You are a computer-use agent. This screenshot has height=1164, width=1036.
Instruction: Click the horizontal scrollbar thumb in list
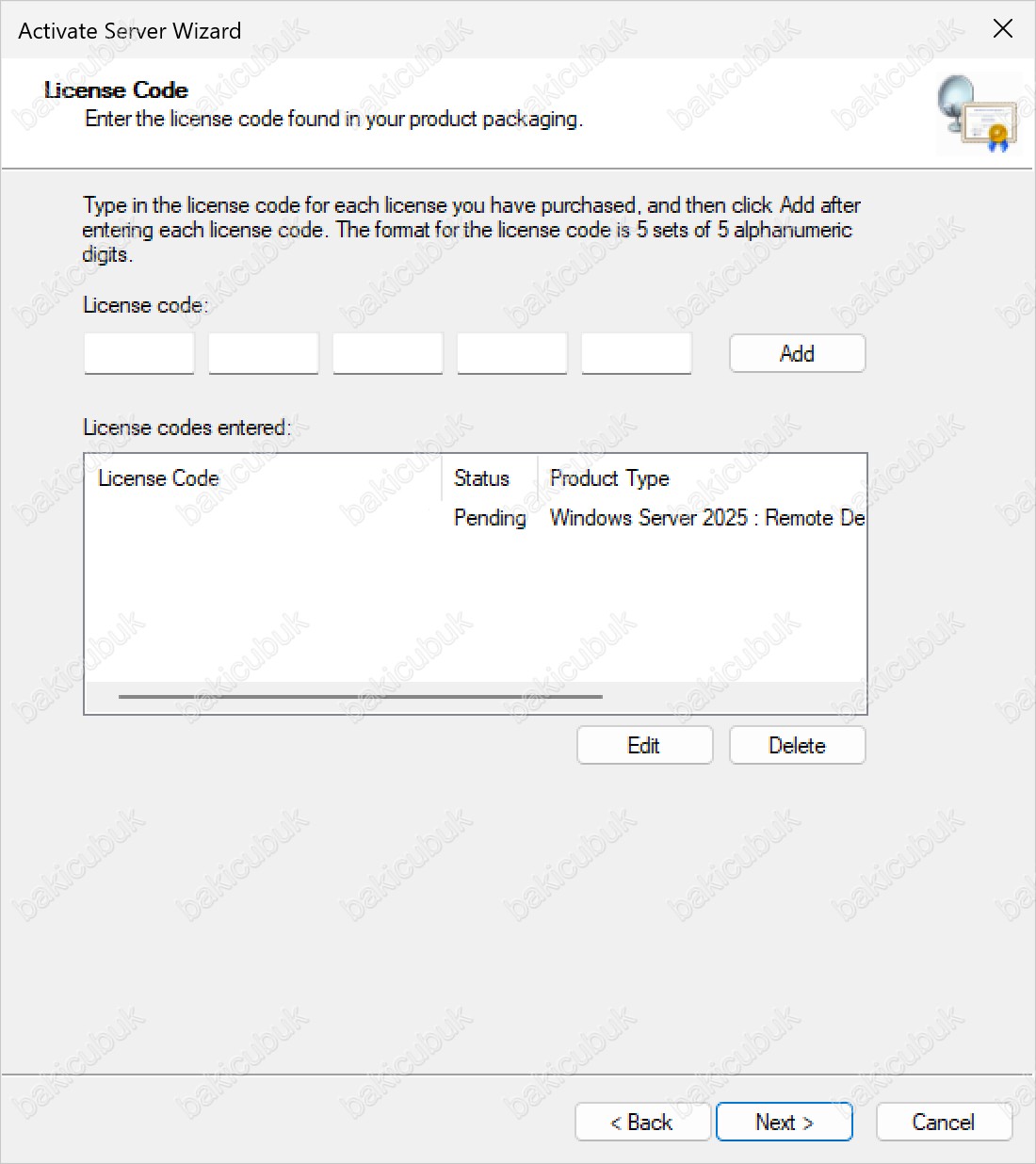click(360, 697)
